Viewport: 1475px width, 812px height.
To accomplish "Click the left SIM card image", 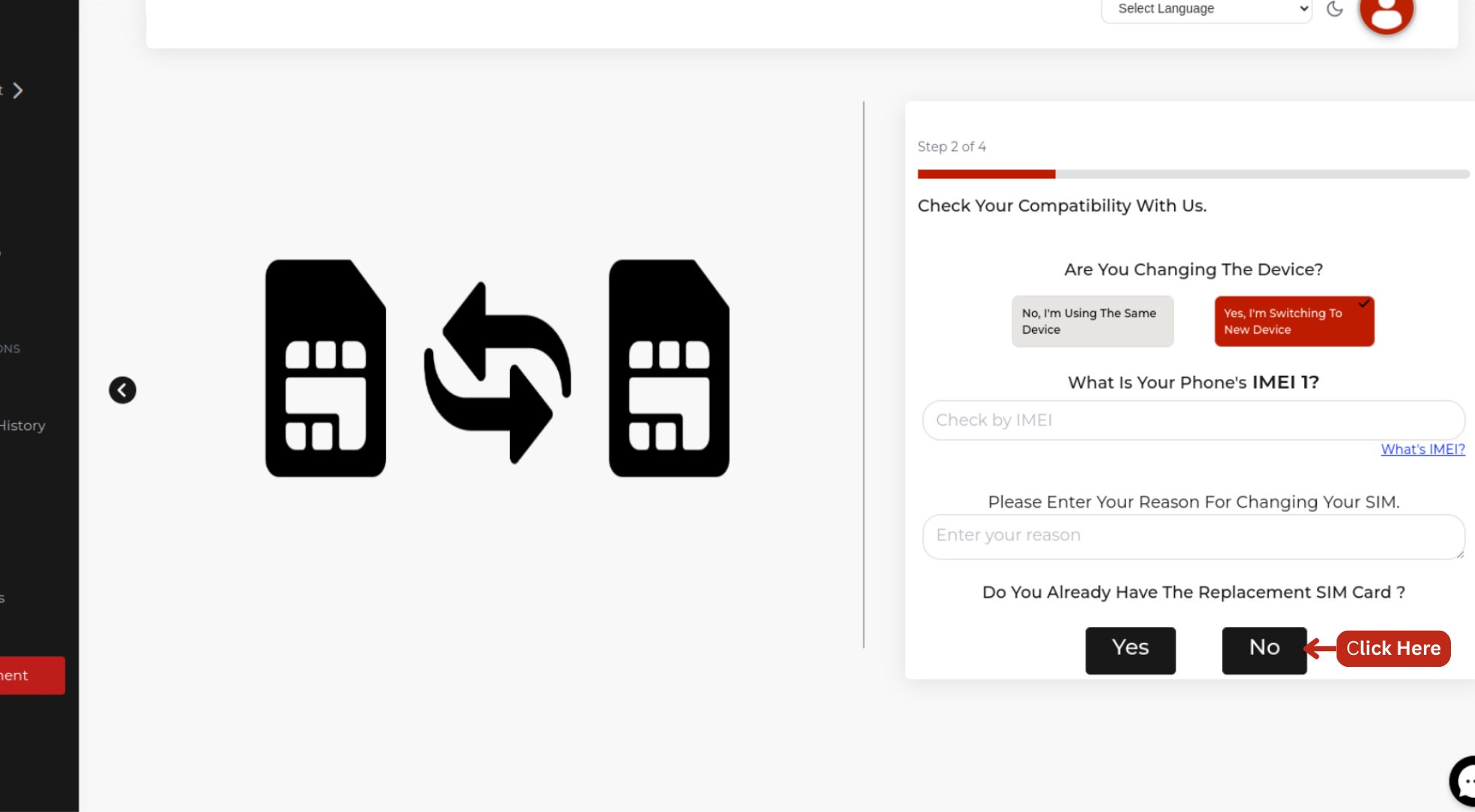I will click(326, 368).
